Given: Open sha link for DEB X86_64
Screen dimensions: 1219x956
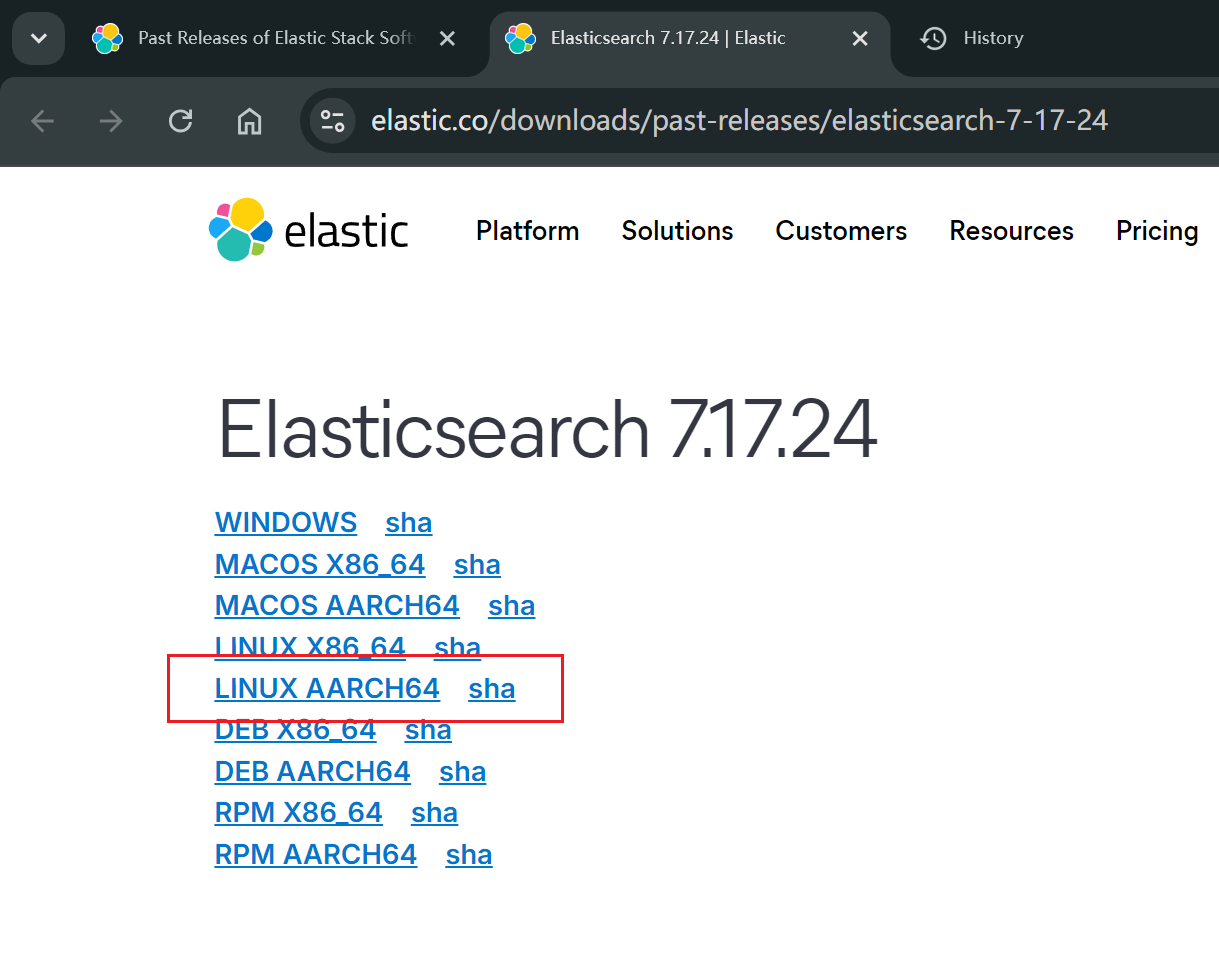Looking at the screenshot, I should (428, 730).
